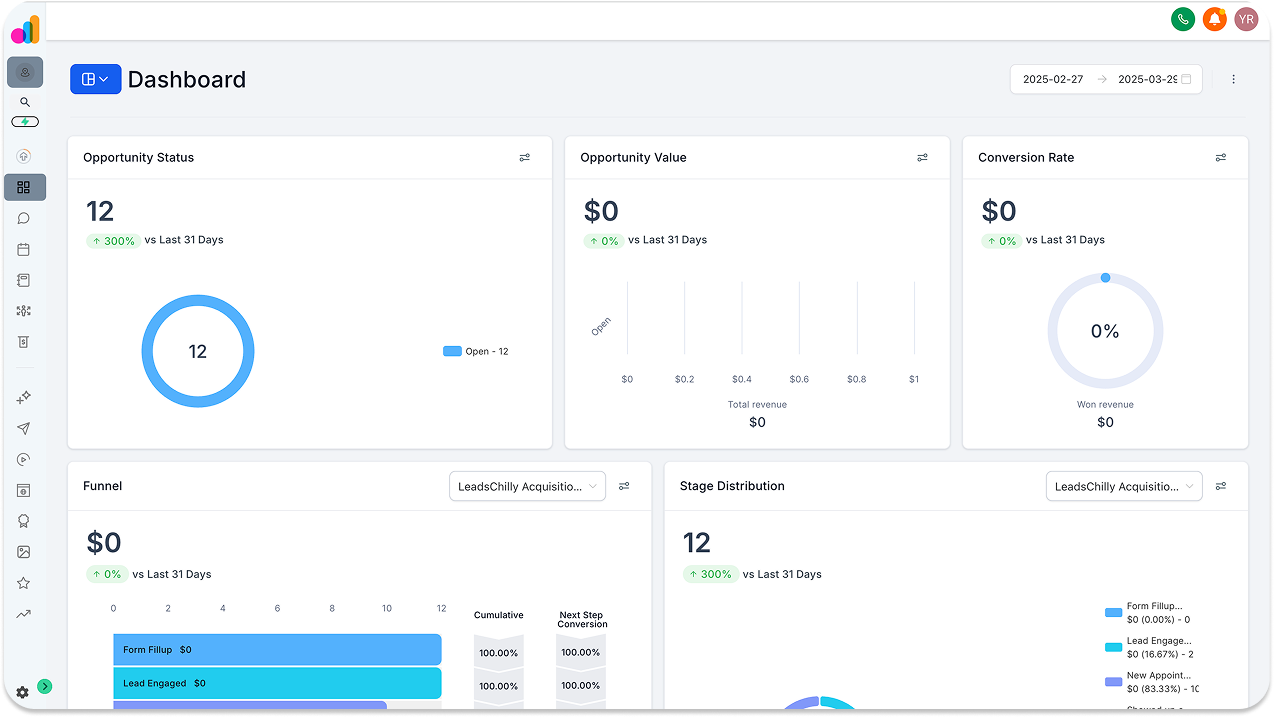Open Reputation star icon
This screenshot has height=717, width=1274.
24,583
